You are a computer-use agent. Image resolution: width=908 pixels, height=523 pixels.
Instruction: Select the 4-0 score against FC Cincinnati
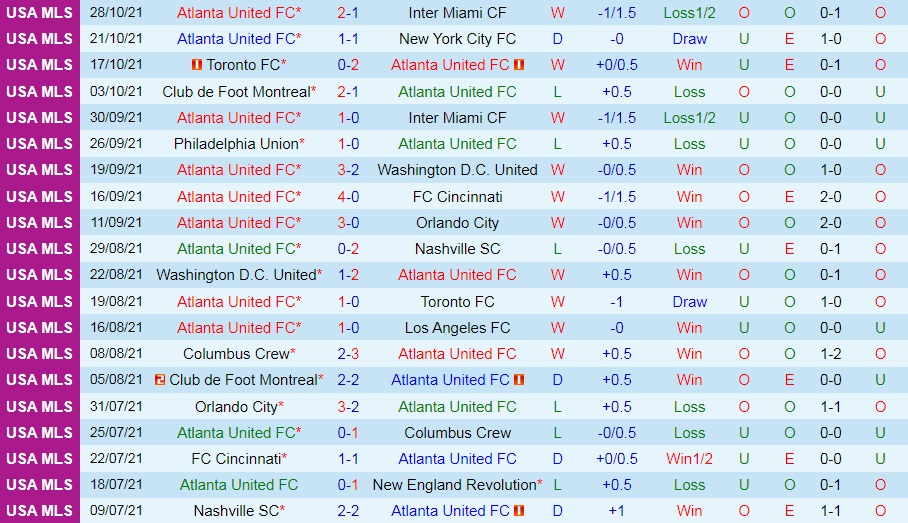348,196
